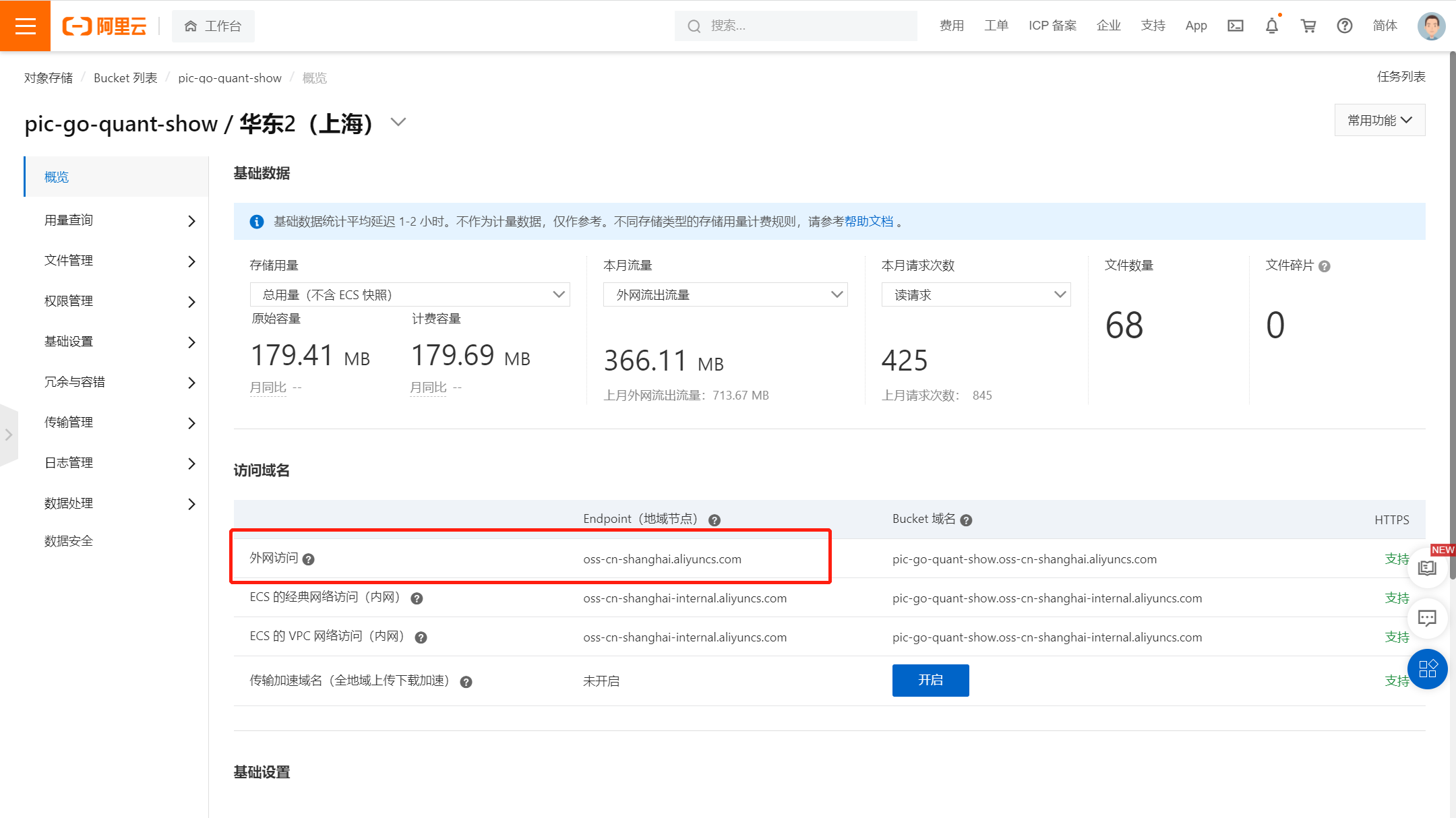Open the shopping cart icon
The width and height of the screenshot is (1456, 818).
(x=1308, y=26)
